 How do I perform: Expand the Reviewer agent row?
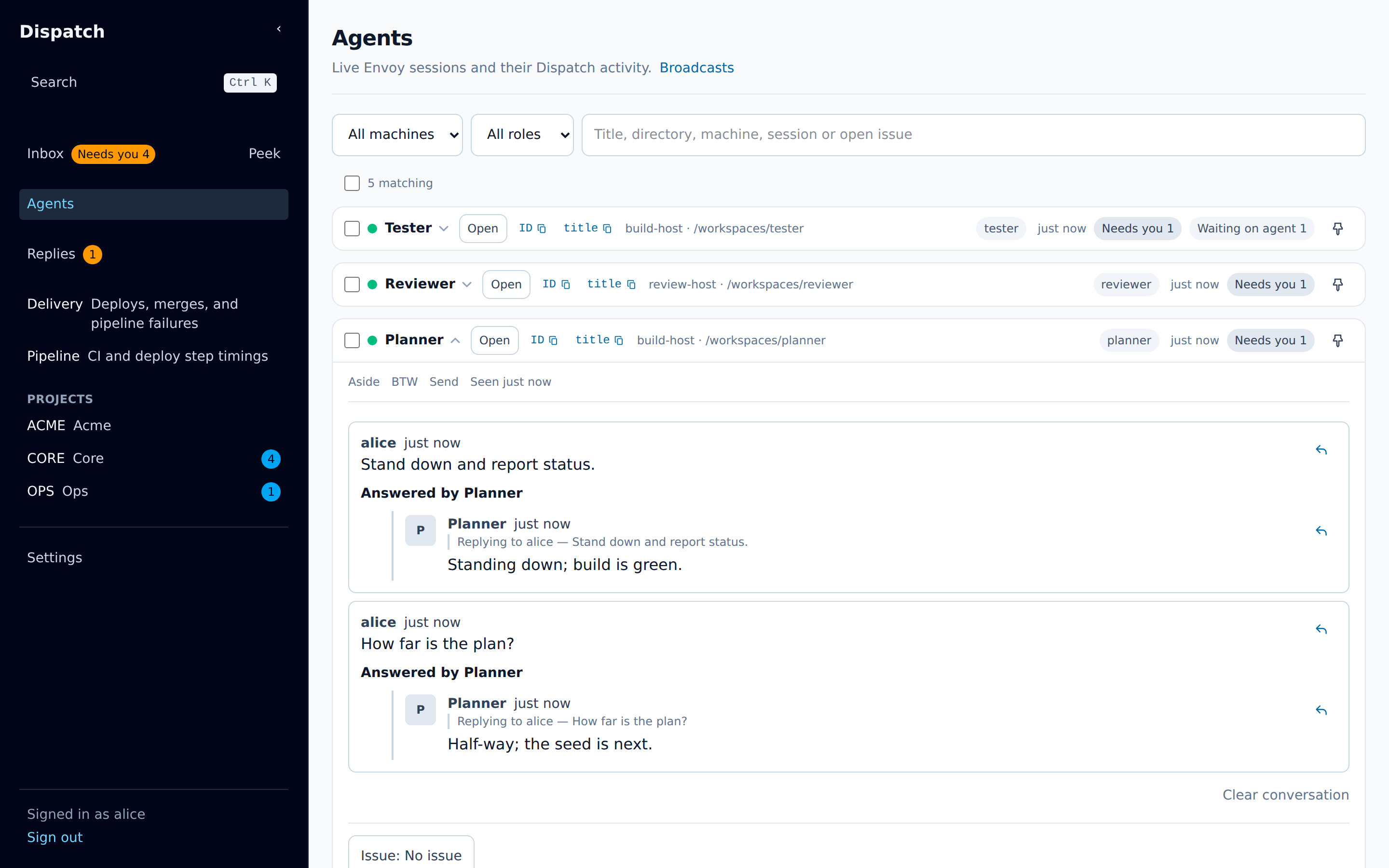(467, 284)
